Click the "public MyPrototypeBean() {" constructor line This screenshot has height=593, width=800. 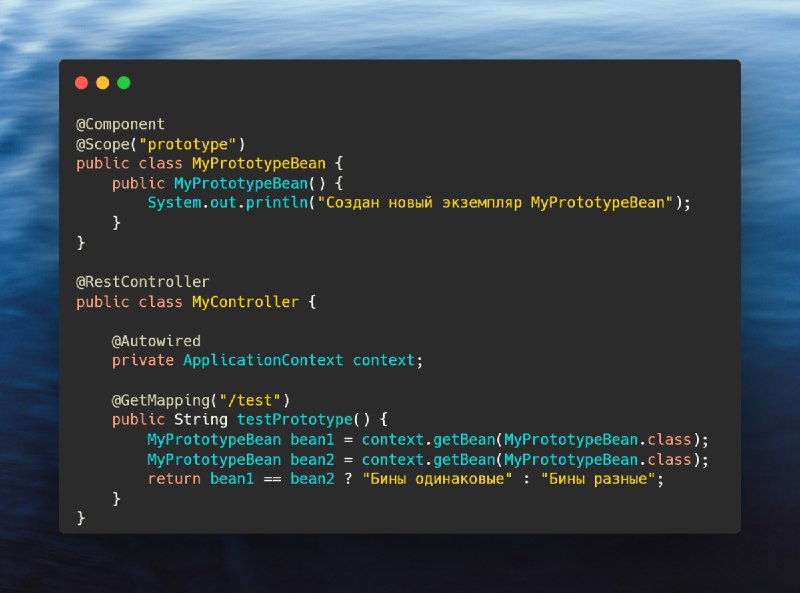click(228, 183)
